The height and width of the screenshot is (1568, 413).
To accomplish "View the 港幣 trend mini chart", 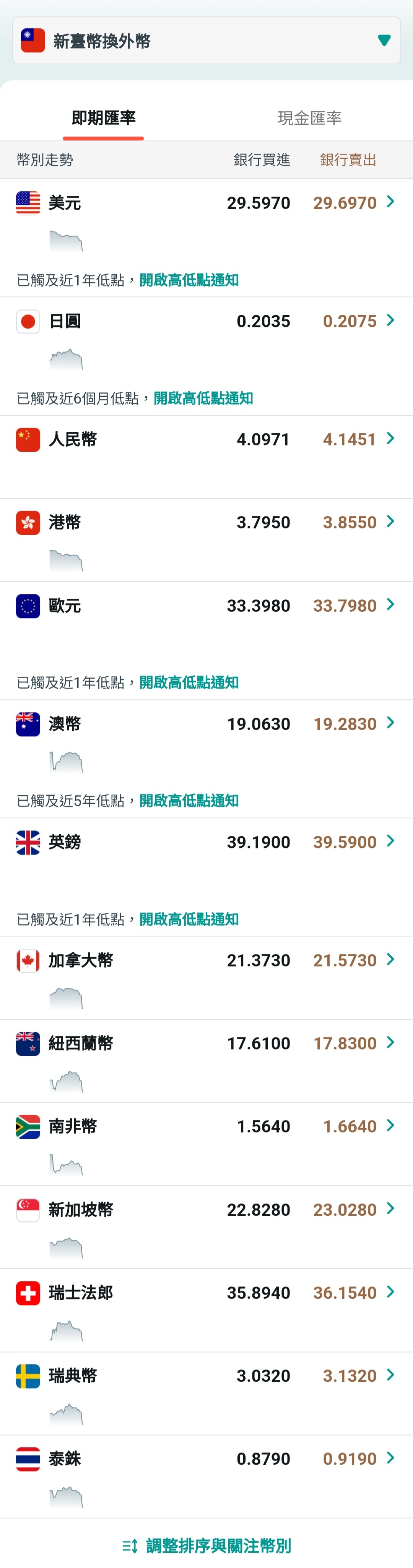I will coord(66,560).
